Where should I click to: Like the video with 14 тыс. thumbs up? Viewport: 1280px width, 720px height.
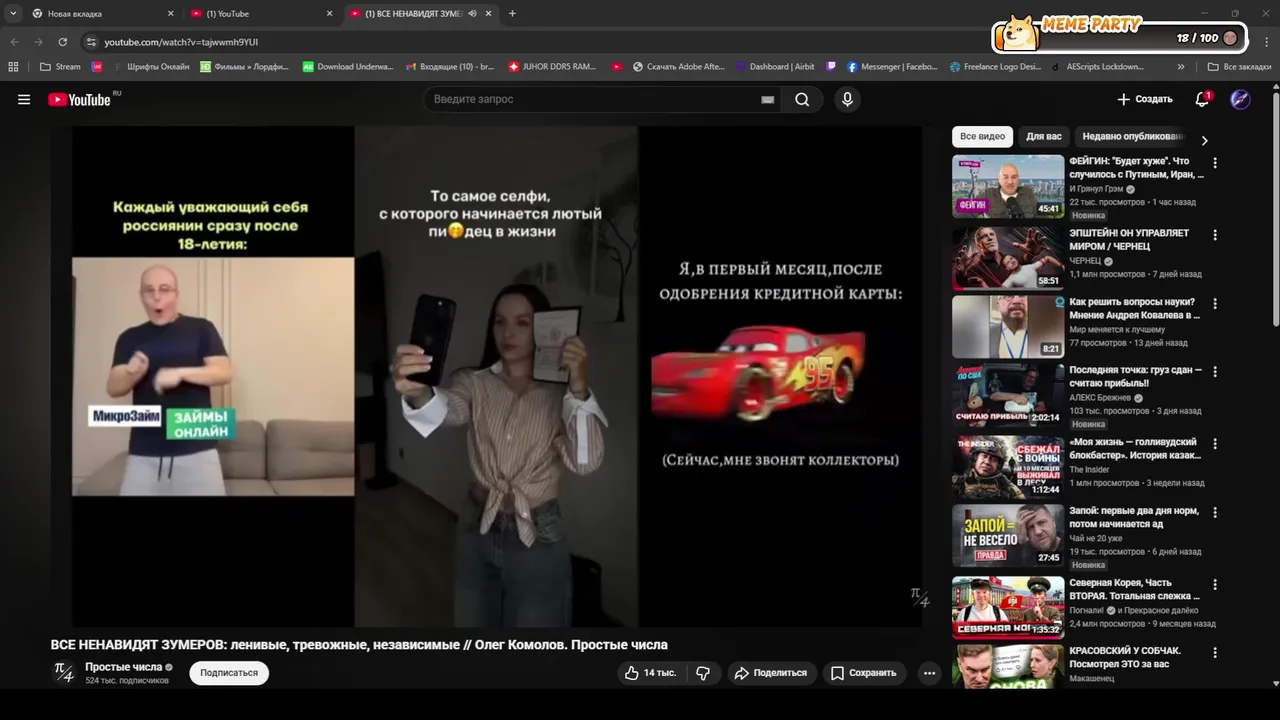click(x=650, y=673)
